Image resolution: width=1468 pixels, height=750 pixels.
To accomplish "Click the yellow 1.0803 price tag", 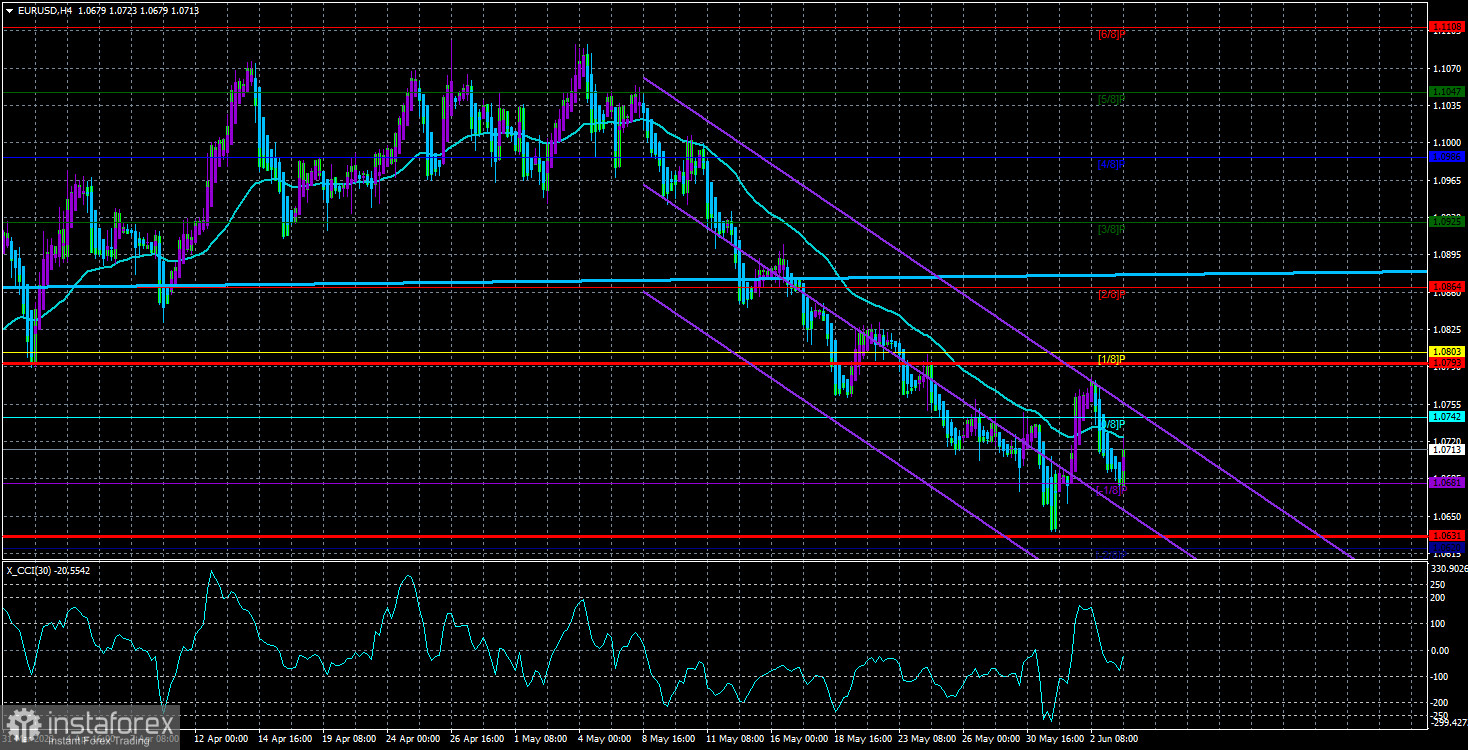I will pos(1447,352).
